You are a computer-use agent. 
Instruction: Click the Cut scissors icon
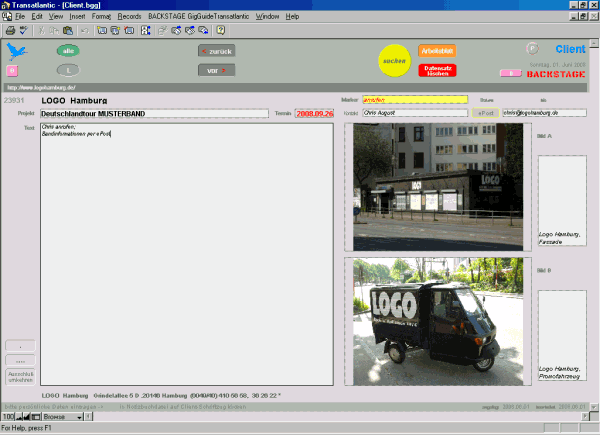pyautogui.click(x=41, y=30)
